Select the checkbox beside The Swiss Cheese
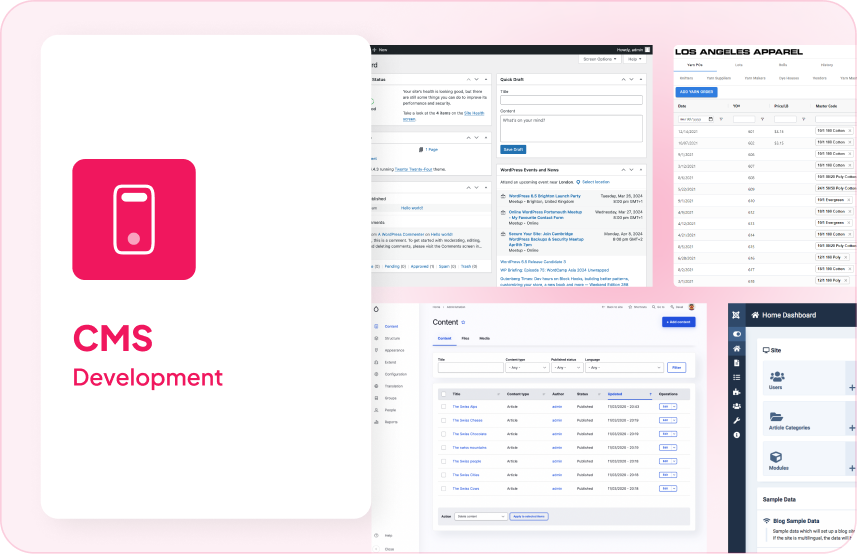The height and width of the screenshot is (554, 857). point(443,420)
